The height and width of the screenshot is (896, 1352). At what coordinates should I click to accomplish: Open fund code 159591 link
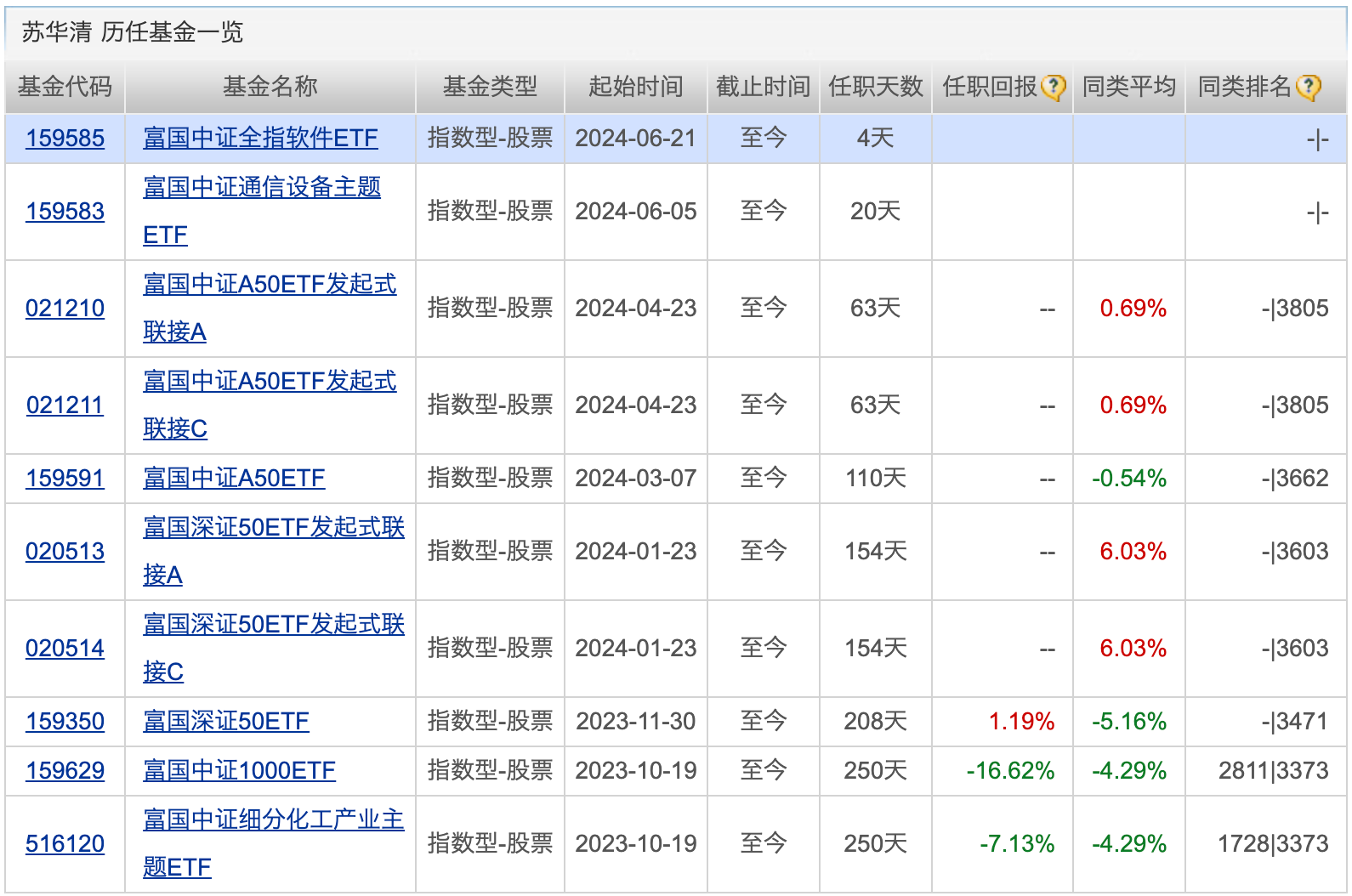click(x=65, y=478)
